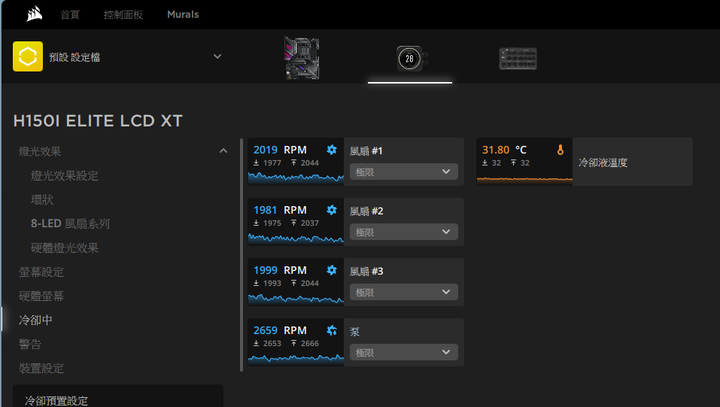Click 風扇 #1 label
720x407 pixels.
(x=366, y=151)
